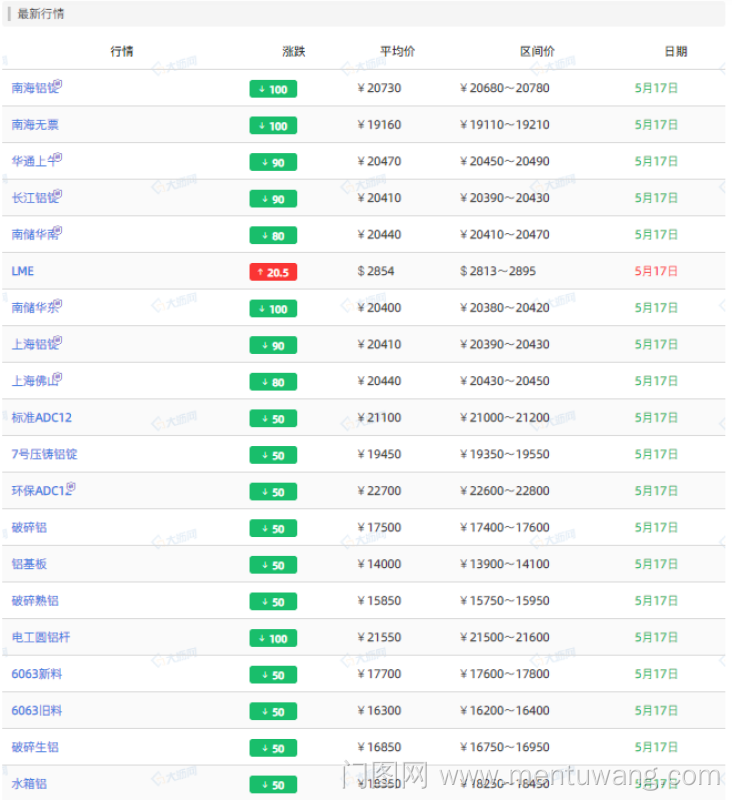Screen dimensions: 732x800
Task: Click the 涨跌 column header
Action: coord(294,51)
